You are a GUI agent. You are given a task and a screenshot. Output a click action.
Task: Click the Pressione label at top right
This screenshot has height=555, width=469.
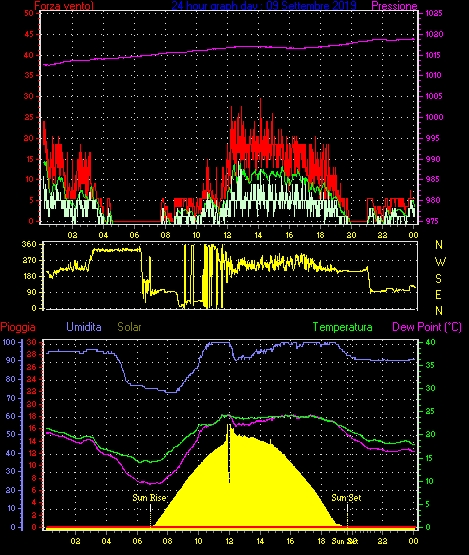(x=394, y=6)
